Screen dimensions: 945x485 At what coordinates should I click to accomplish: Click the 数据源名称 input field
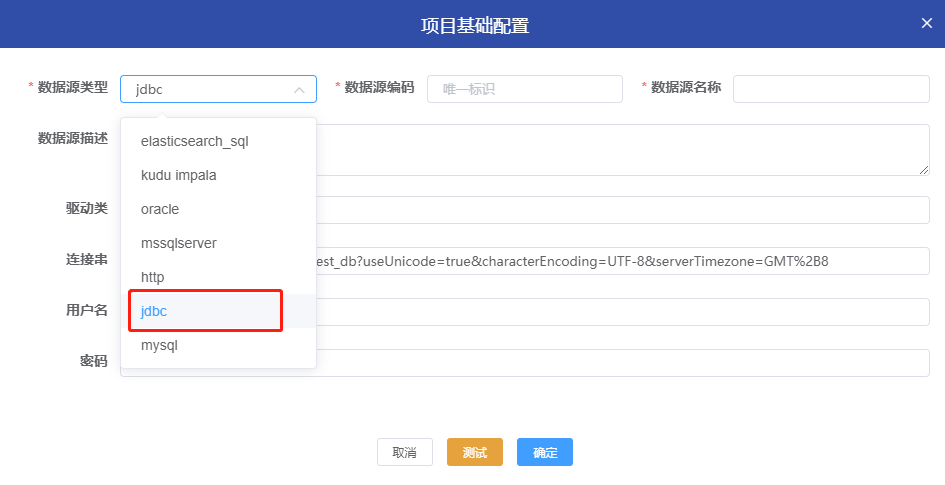(830, 89)
